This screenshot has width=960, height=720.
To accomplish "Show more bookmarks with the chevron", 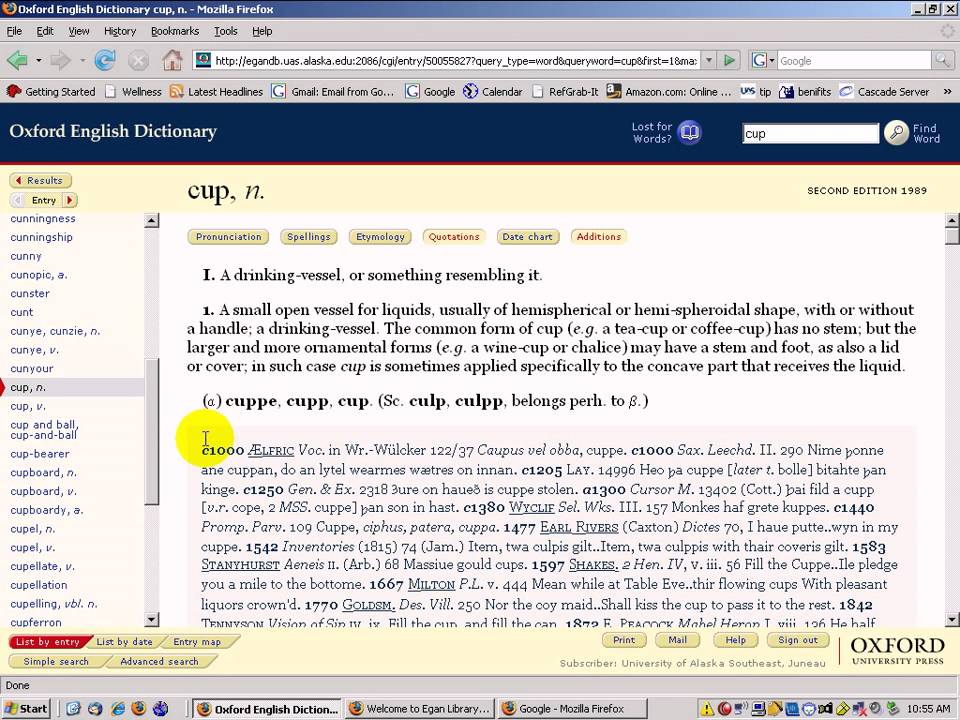I will pos(947,92).
